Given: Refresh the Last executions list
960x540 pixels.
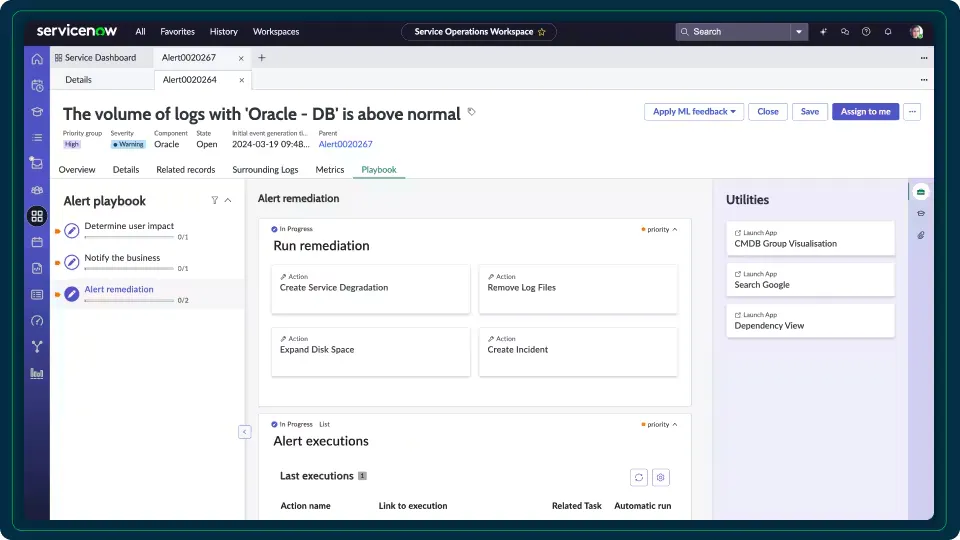Looking at the screenshot, I should [639, 478].
